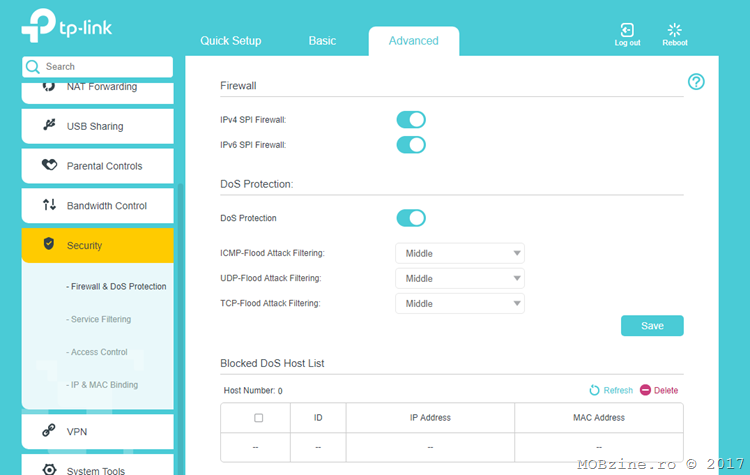Expand UDP-Flood Attack Filtering dropdown
The image size is (750, 475).
[459, 278]
